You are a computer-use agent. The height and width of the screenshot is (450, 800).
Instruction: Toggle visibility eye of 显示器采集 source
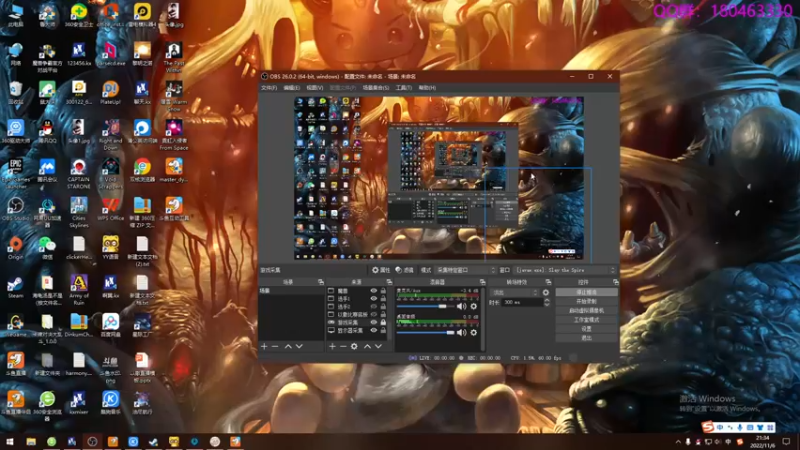(x=373, y=331)
